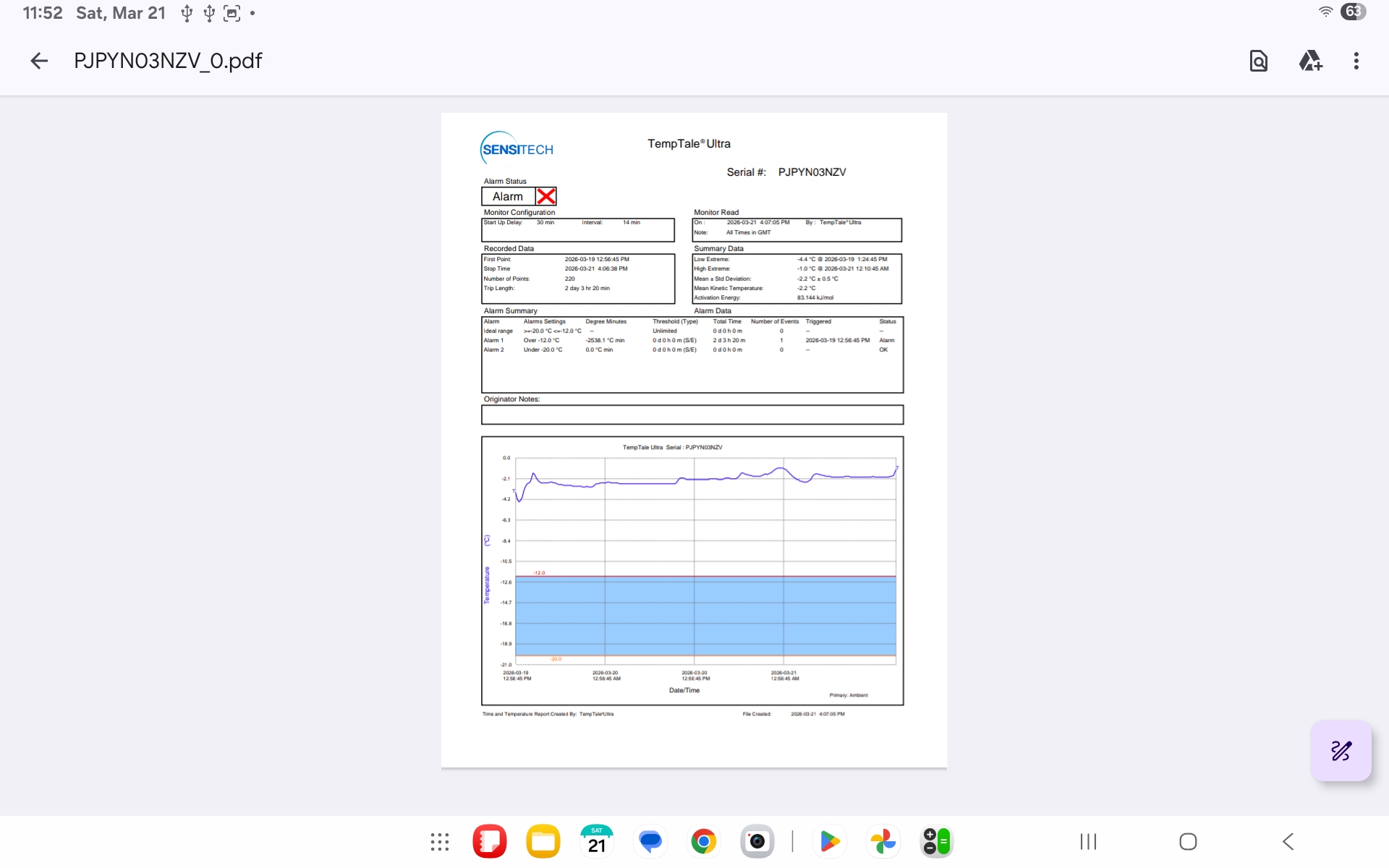Viewport: 1389px width, 868px height.
Task: Open the yellow My Files app
Action: click(x=543, y=841)
